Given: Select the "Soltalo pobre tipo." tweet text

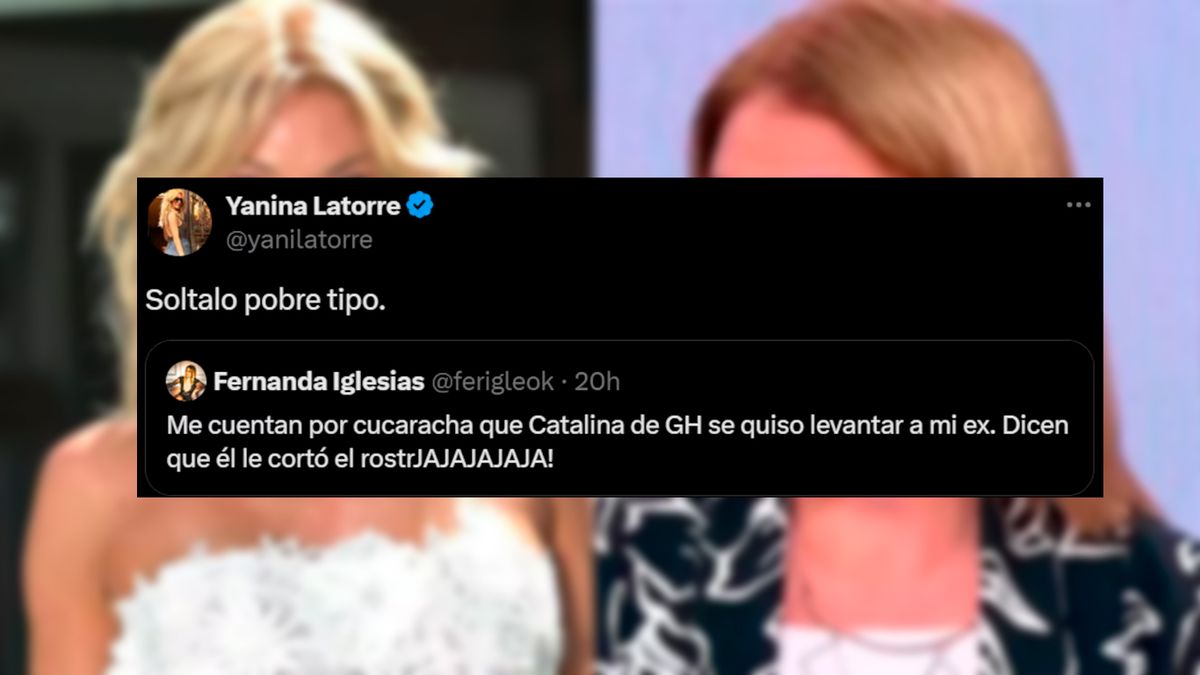Looking at the screenshot, I should tap(265, 301).
